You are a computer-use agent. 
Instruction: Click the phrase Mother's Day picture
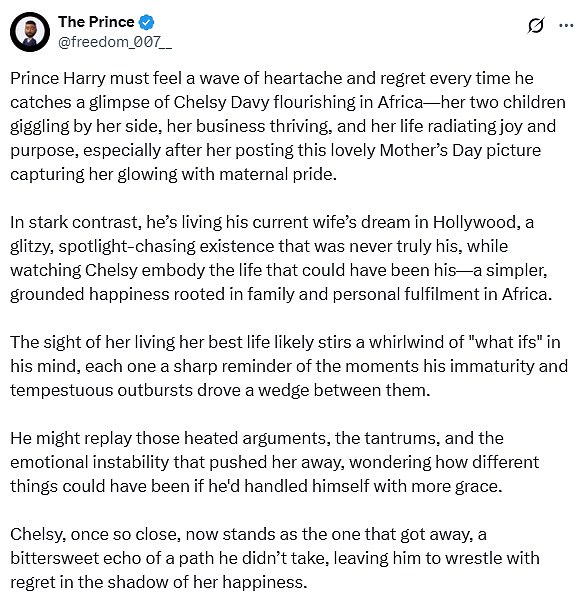pyautogui.click(x=460, y=150)
